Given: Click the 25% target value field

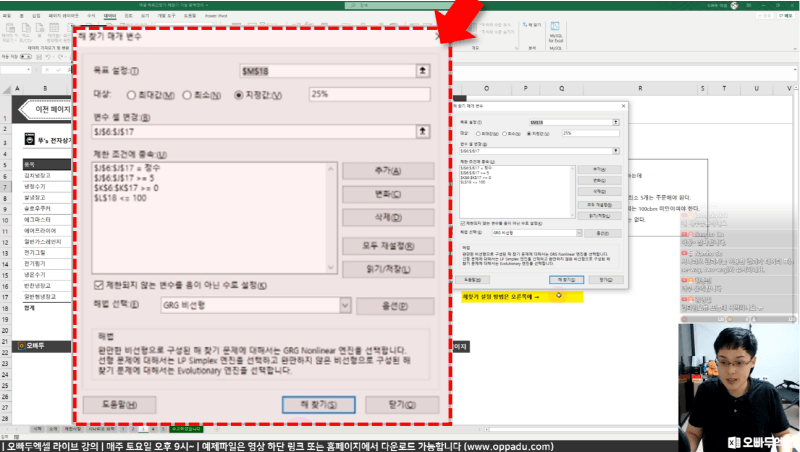Looking at the screenshot, I should pyautogui.click(x=369, y=94).
